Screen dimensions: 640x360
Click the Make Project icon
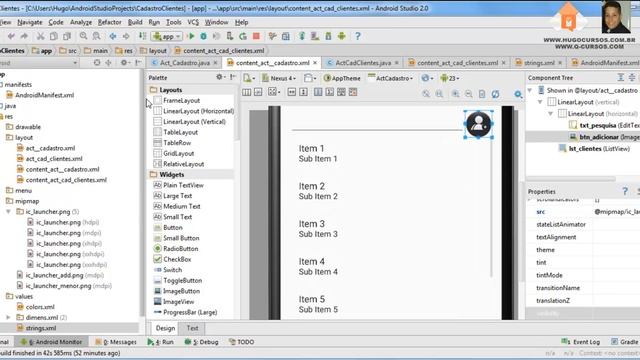142,36
